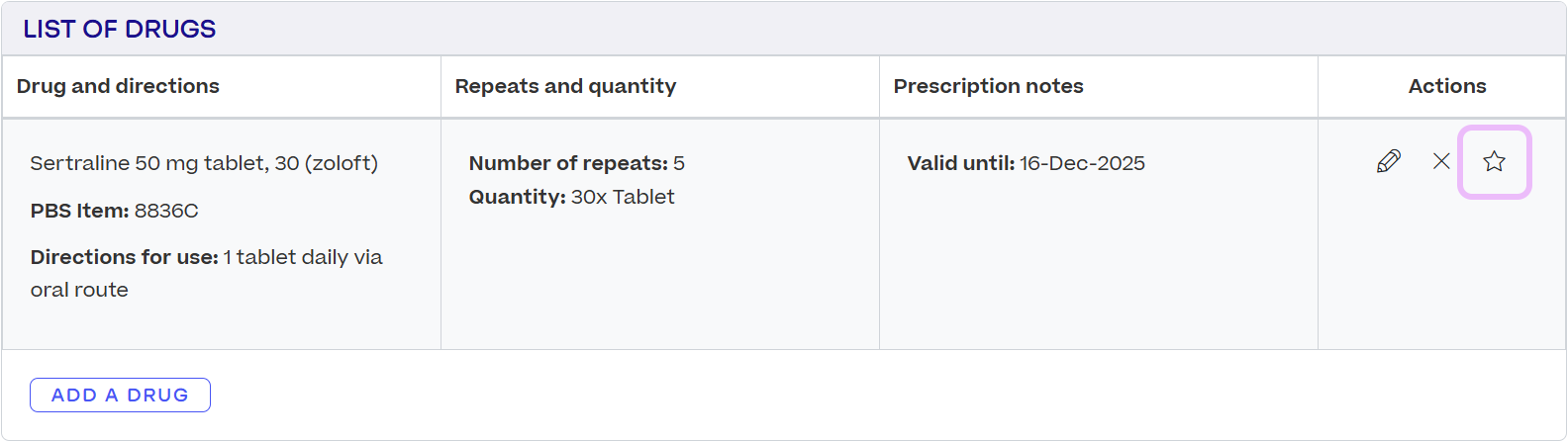This screenshot has width=1568, height=442.
Task: Select the 16-Dec-2025 expiry date
Action: click(x=1082, y=163)
